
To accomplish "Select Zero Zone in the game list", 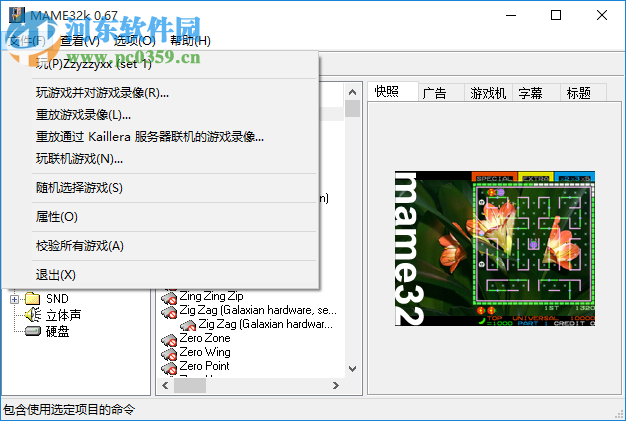I will [205, 338].
